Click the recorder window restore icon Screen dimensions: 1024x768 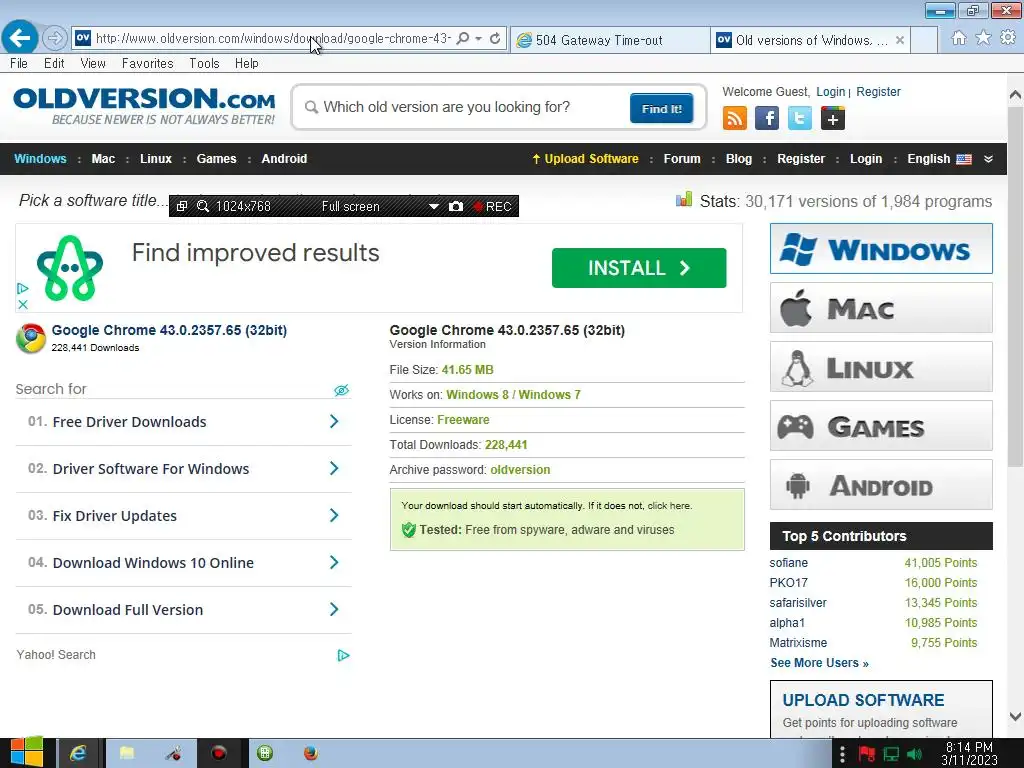[182, 206]
